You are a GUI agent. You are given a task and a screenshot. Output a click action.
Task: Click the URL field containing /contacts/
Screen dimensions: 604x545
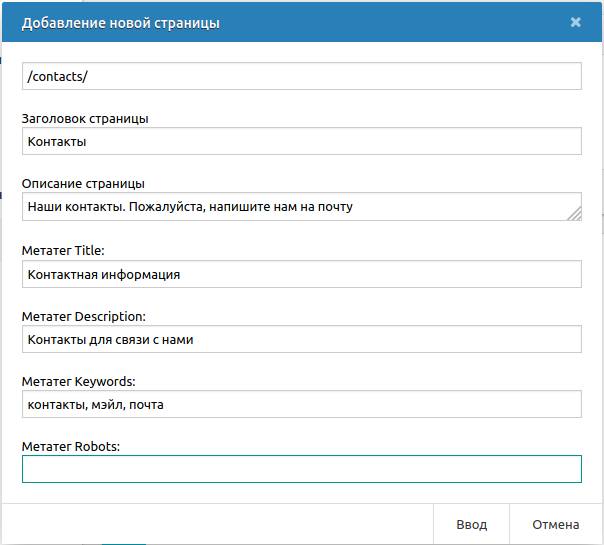(x=302, y=76)
